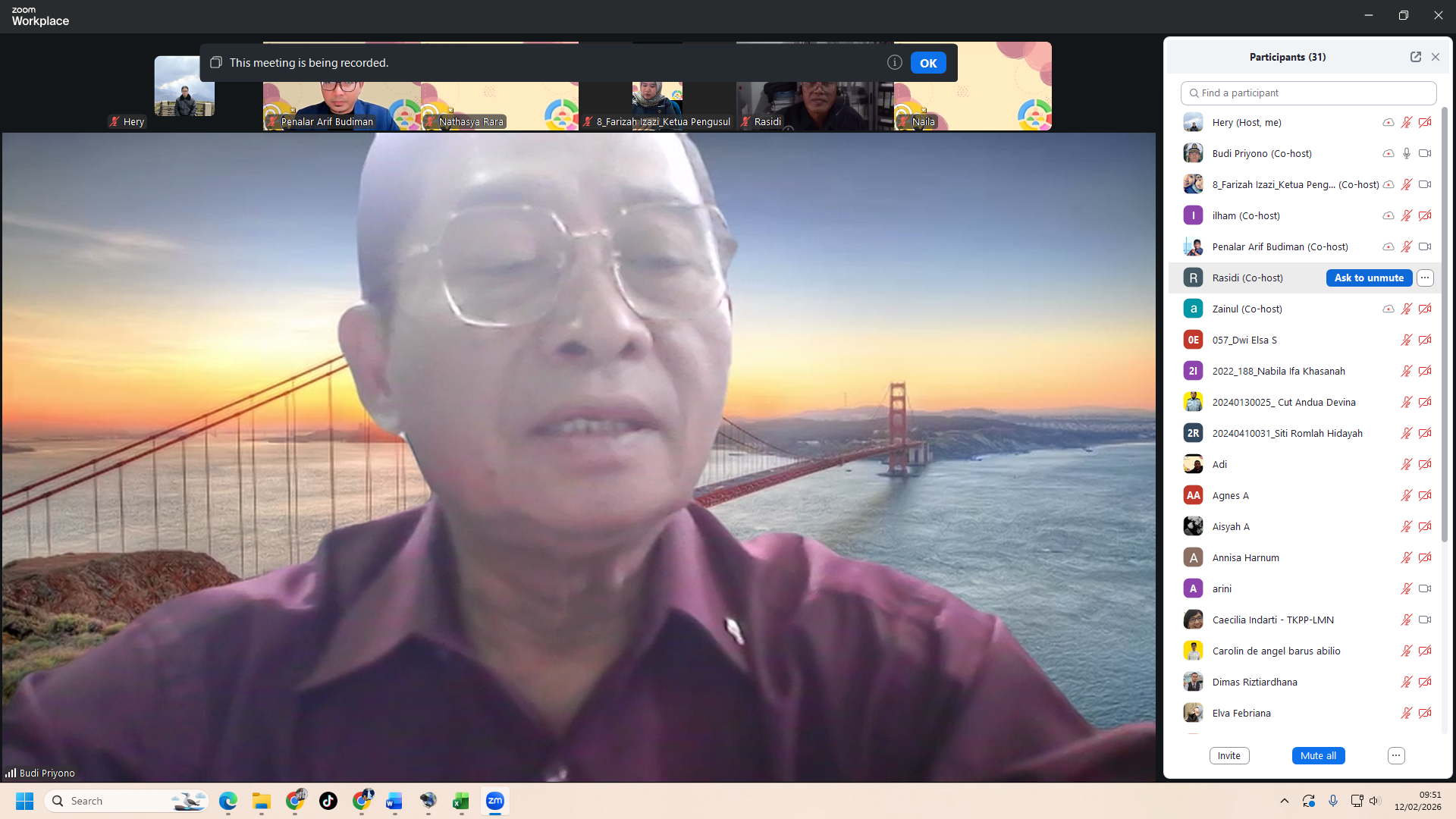The height and width of the screenshot is (819, 1456).
Task: Click the recording notification info icon
Action: [x=895, y=63]
